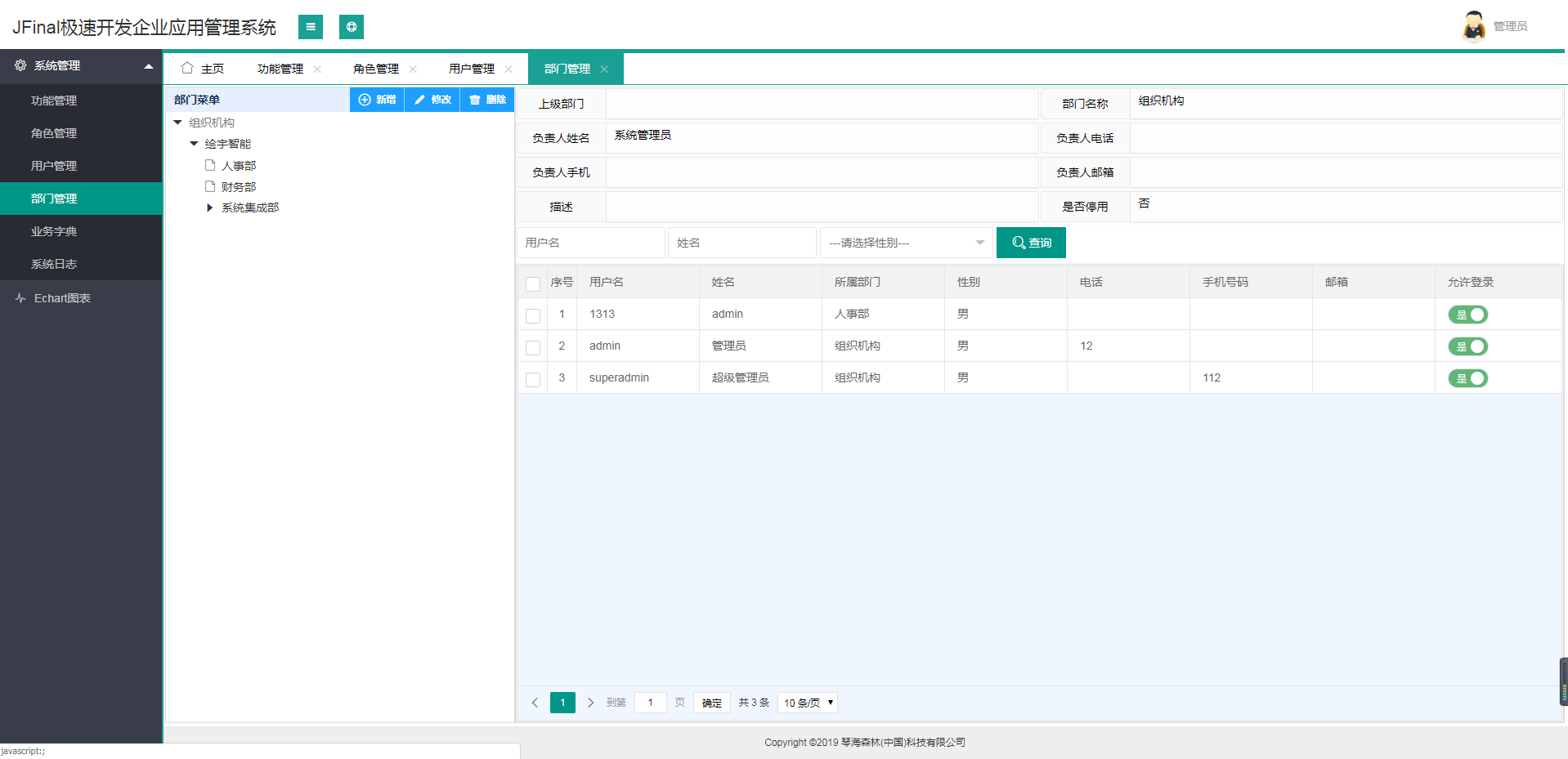Click the 描述 field
This screenshot has height=759, width=1568.
822,207
